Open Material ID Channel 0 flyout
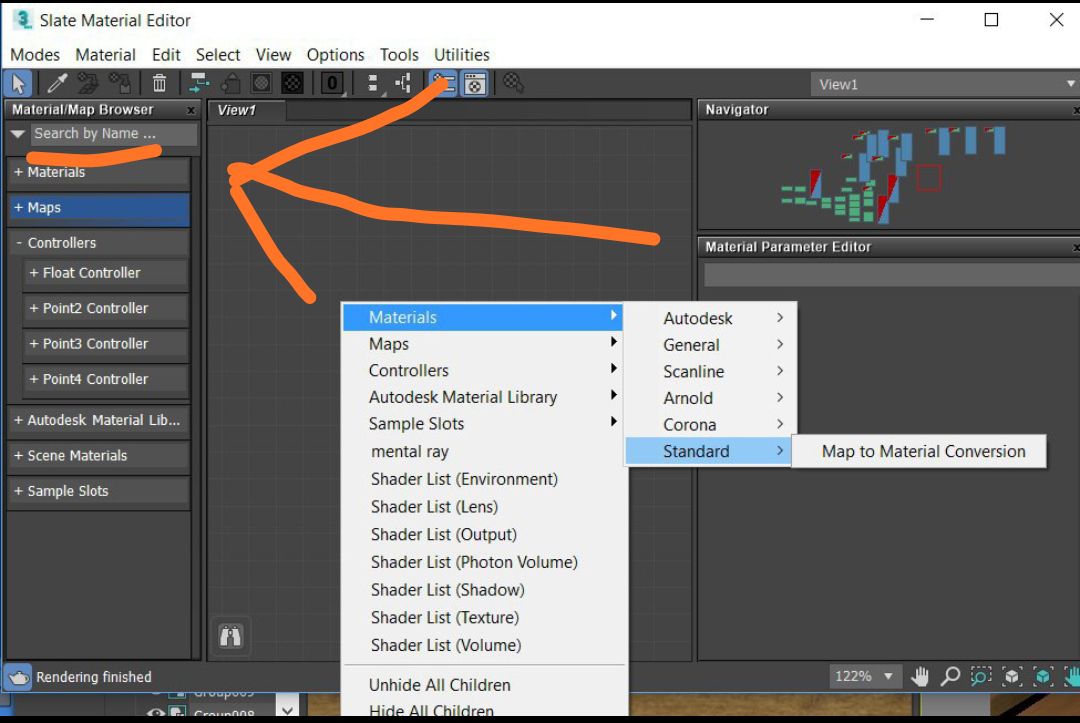 coord(332,84)
